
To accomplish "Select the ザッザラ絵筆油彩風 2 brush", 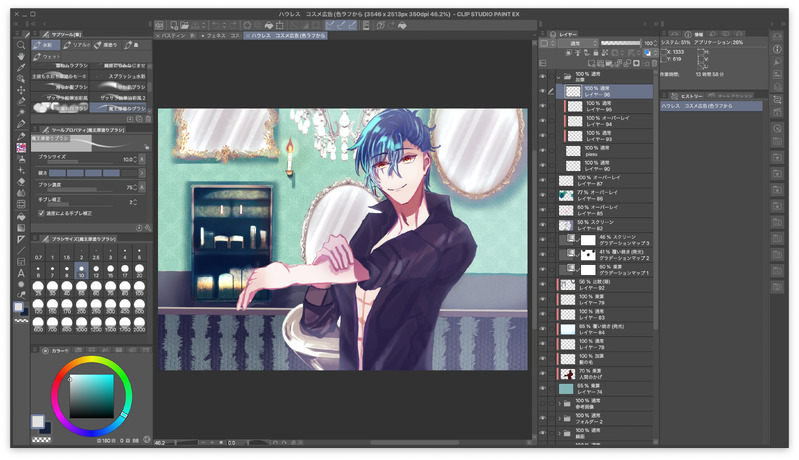I will [x=118, y=97].
